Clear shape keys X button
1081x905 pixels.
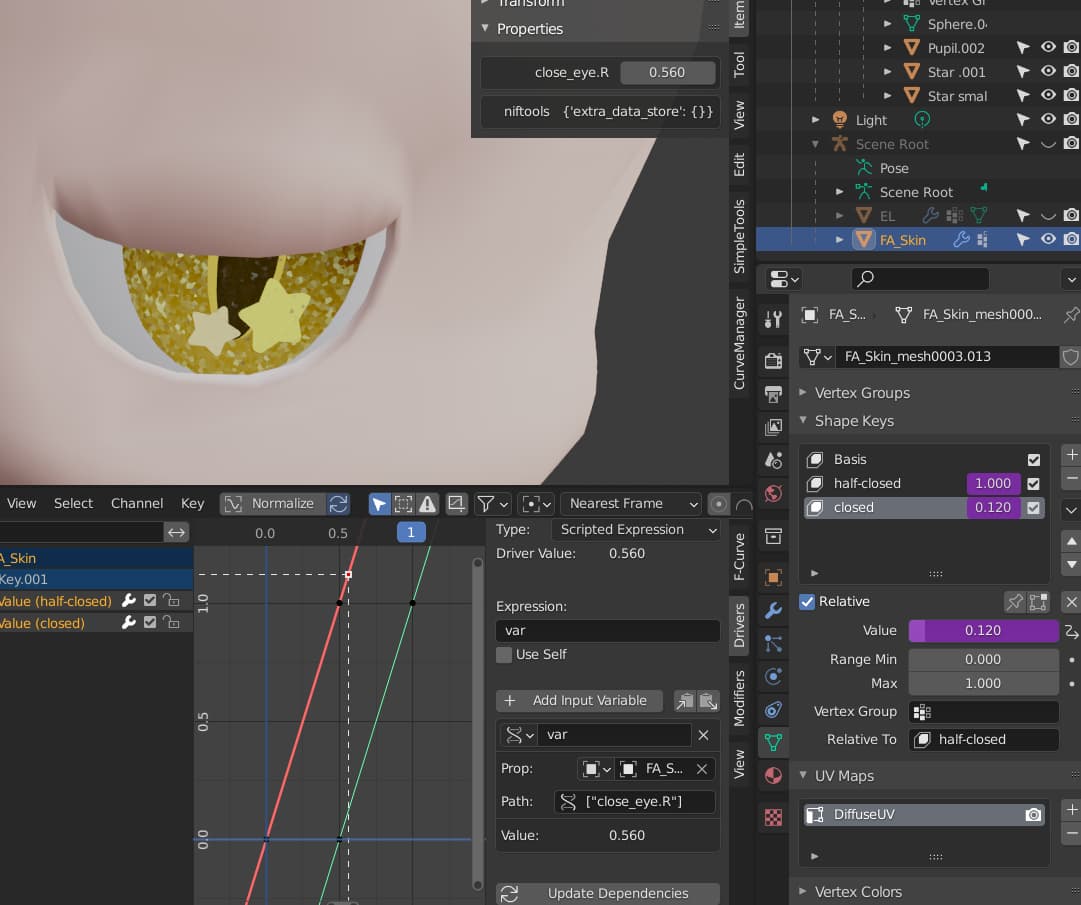coord(1071,602)
